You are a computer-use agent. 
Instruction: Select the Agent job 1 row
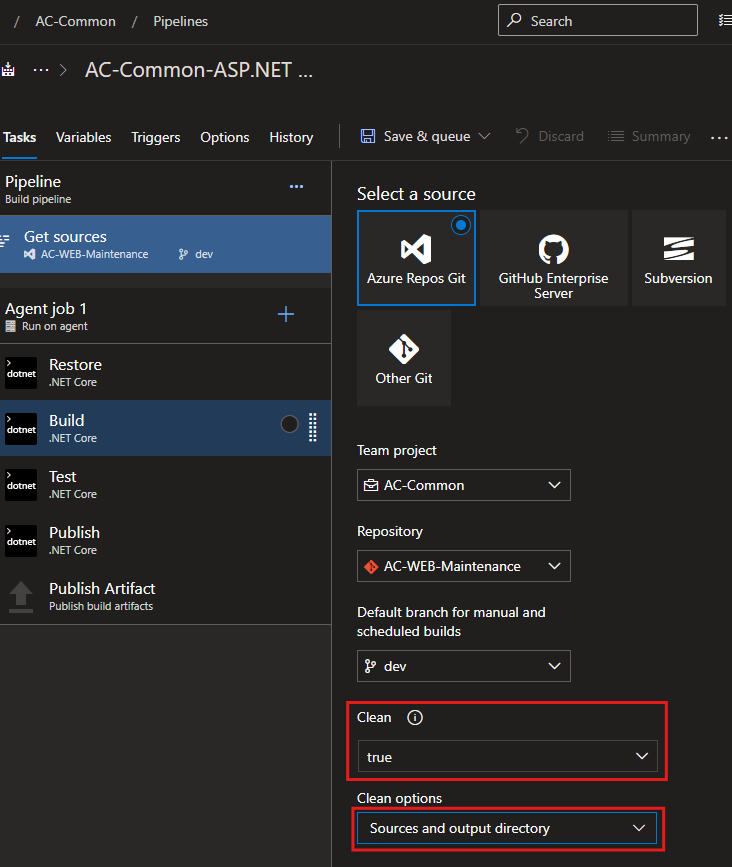[165, 316]
